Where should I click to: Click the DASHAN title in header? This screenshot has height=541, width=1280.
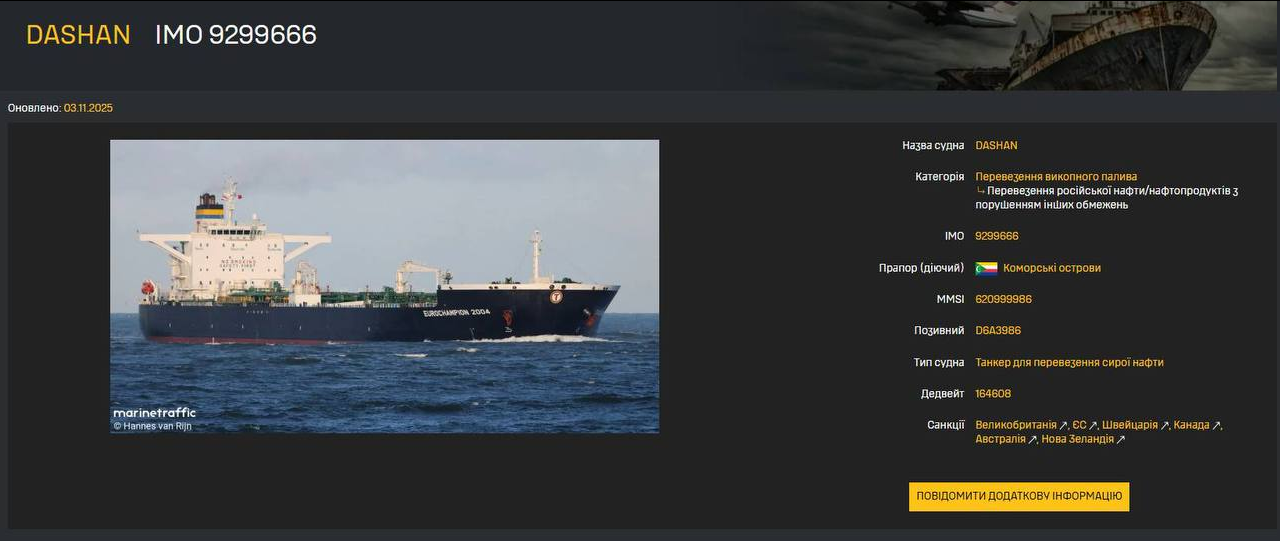[78, 35]
